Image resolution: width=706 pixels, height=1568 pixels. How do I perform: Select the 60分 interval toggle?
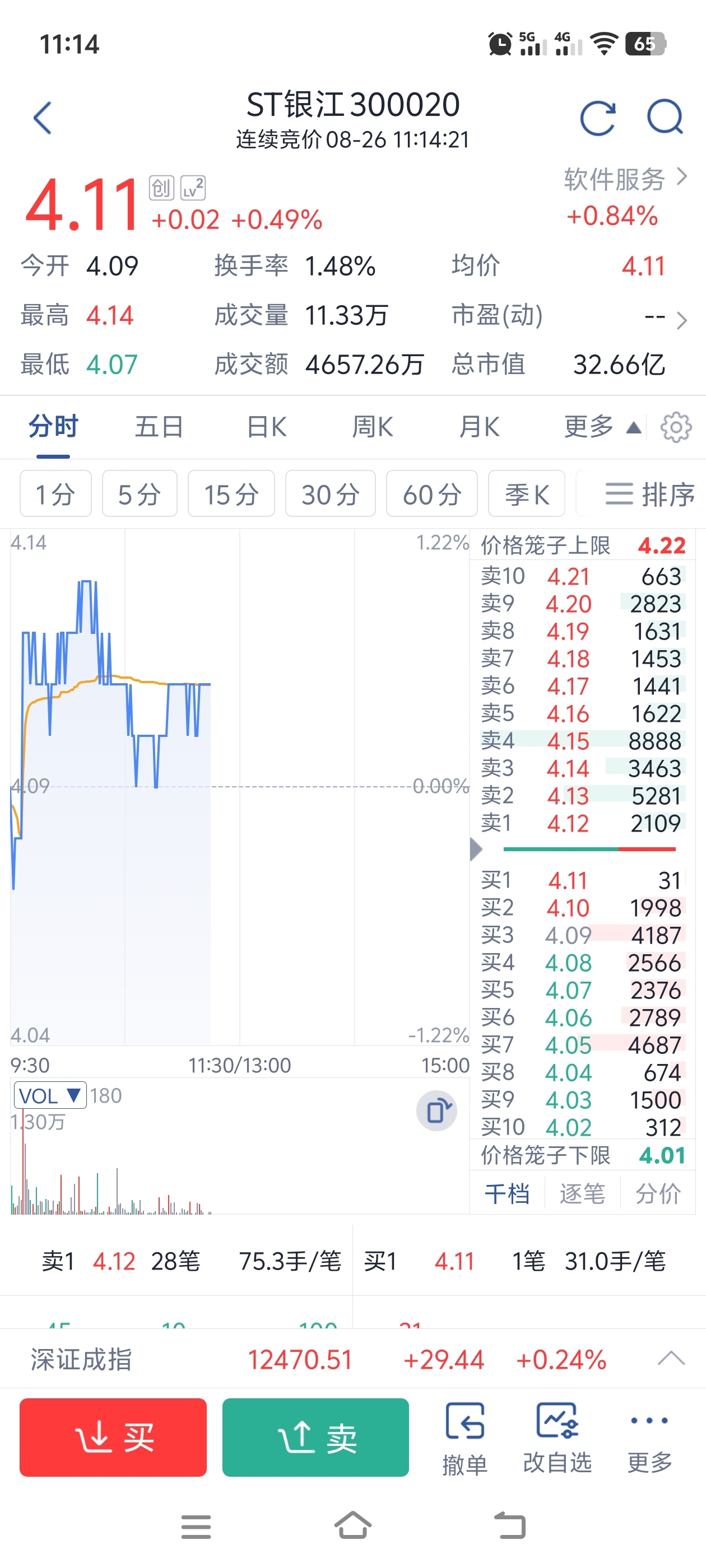pyautogui.click(x=431, y=494)
